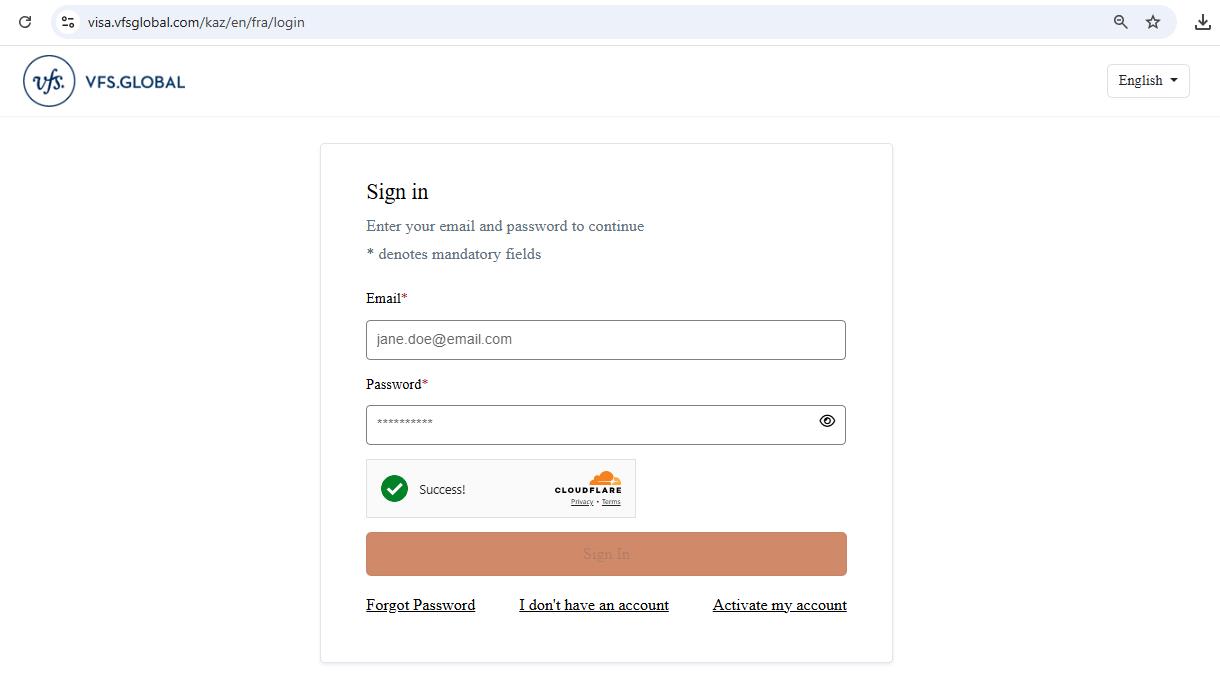
Task: Click the VFS.GLOBAL wordmark text
Action: tap(135, 82)
